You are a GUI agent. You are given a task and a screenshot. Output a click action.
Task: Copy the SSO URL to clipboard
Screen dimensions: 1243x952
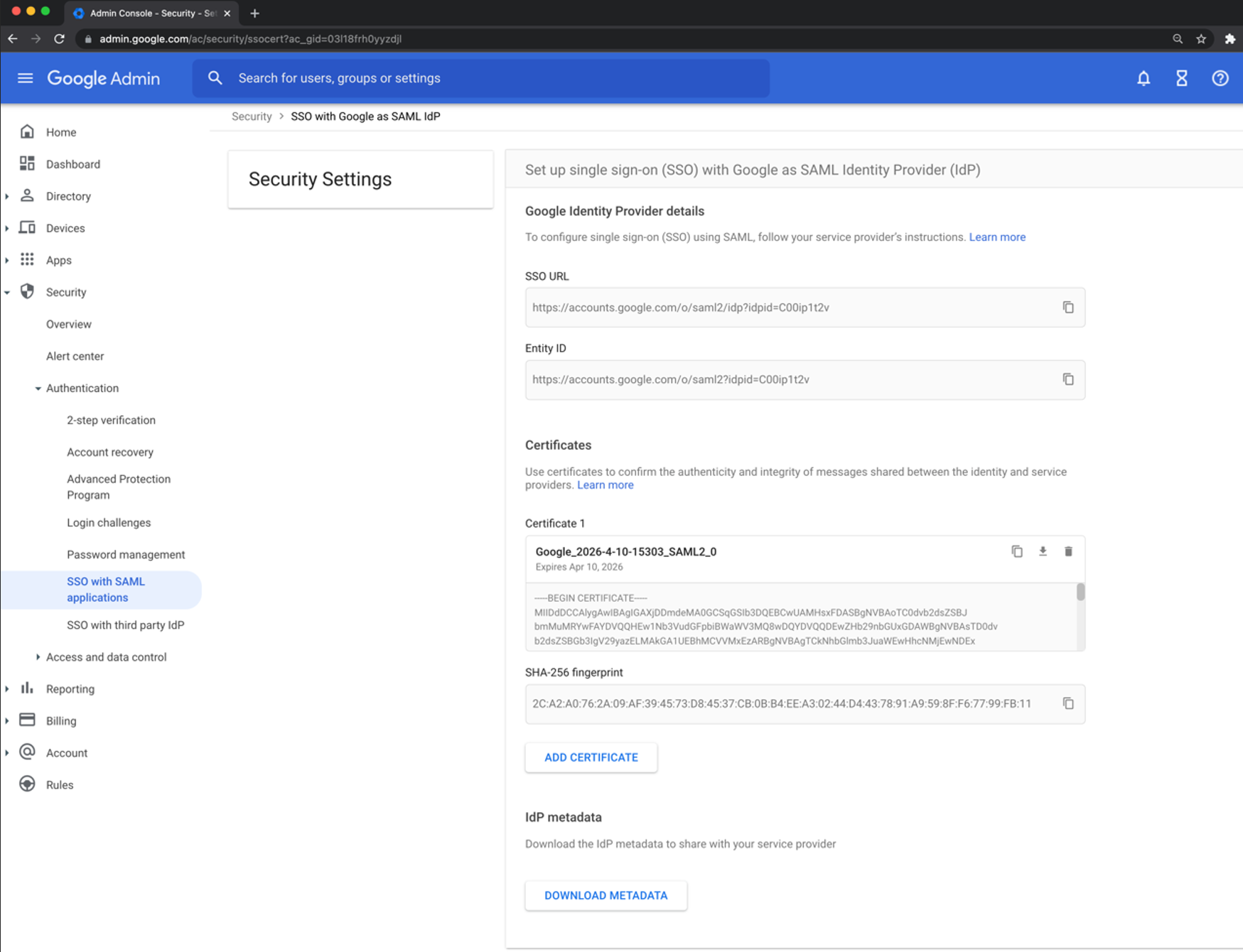pyautogui.click(x=1067, y=308)
